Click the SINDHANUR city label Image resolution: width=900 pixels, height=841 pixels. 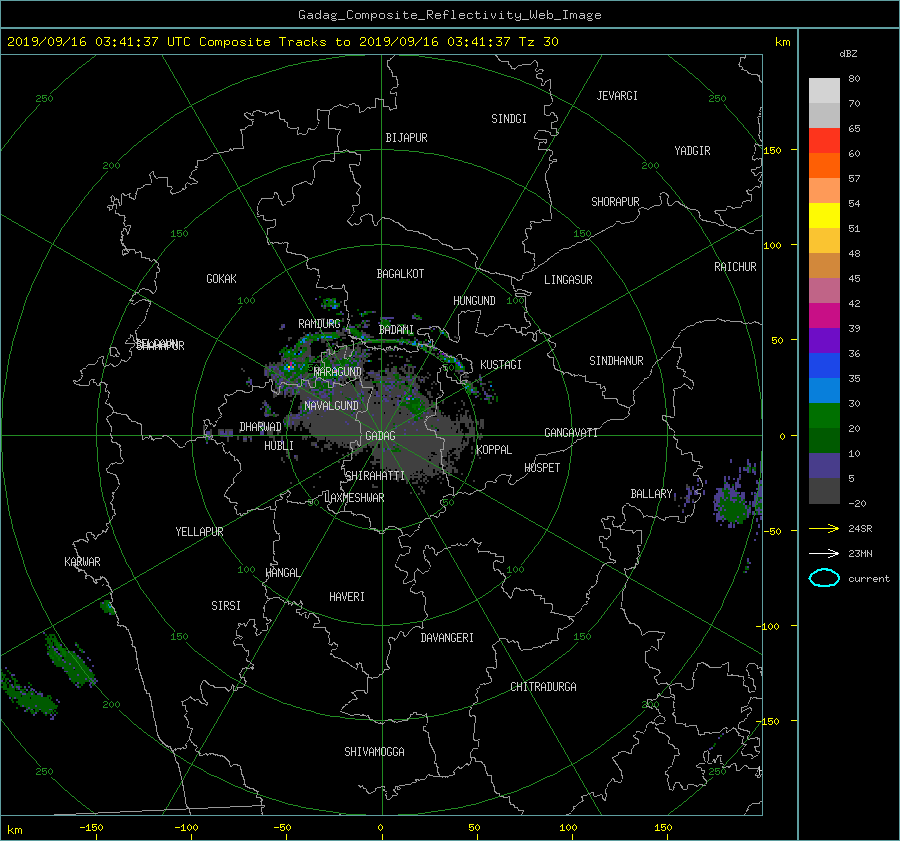(616, 361)
